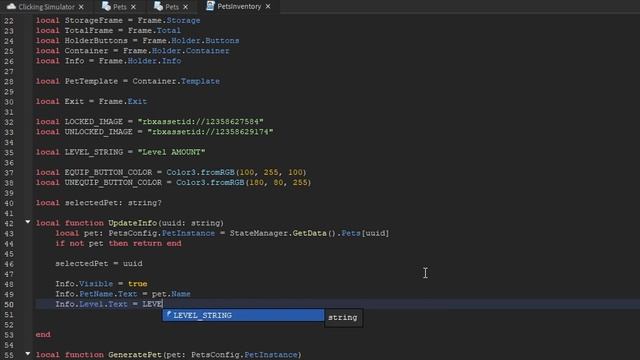The width and height of the screenshot is (640, 360).
Task: Click "selectedPet = uuid" on line 46
Action: [99, 264]
